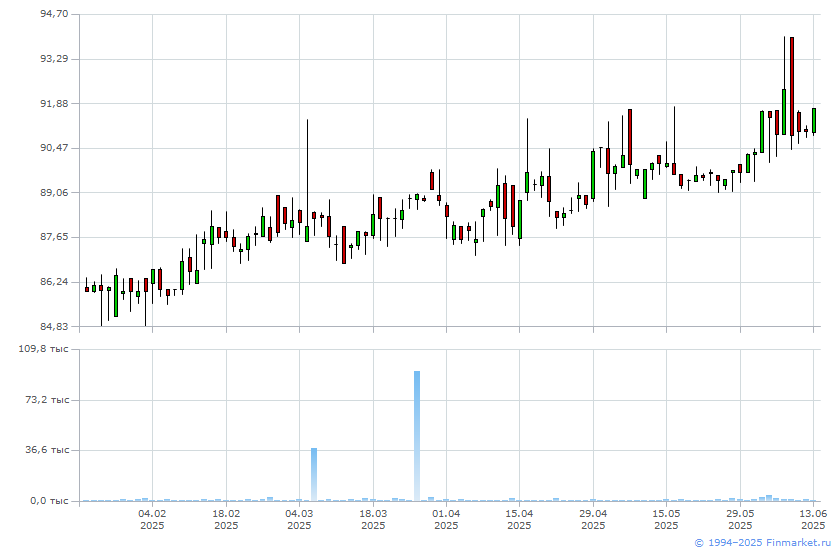Click the 29.04 2025 date label
The image size is (840, 550).
593,519
